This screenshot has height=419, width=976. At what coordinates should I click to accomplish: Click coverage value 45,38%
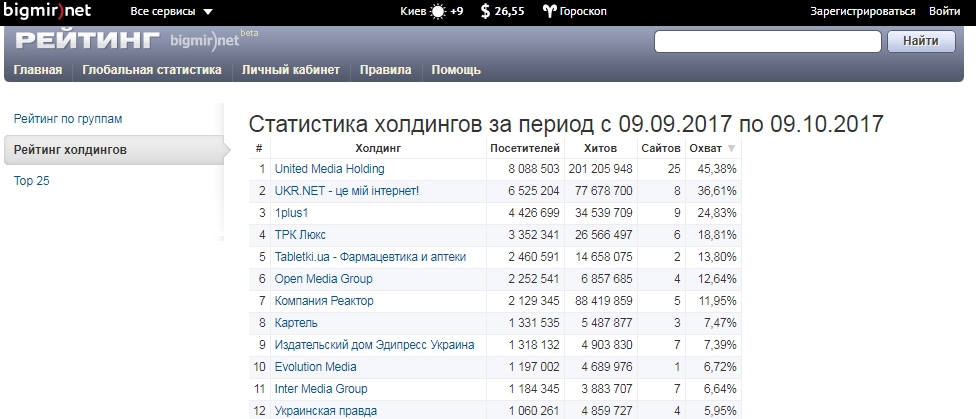click(716, 169)
